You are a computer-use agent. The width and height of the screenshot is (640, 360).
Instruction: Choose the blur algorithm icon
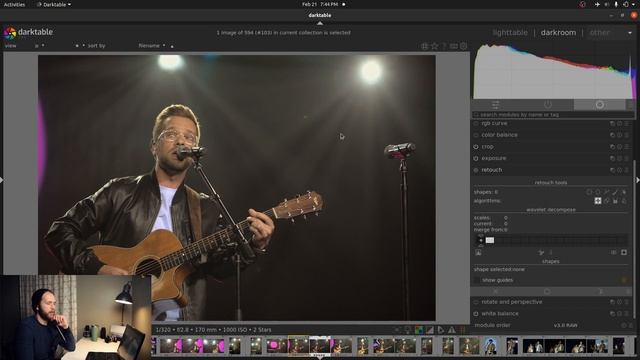click(624, 201)
